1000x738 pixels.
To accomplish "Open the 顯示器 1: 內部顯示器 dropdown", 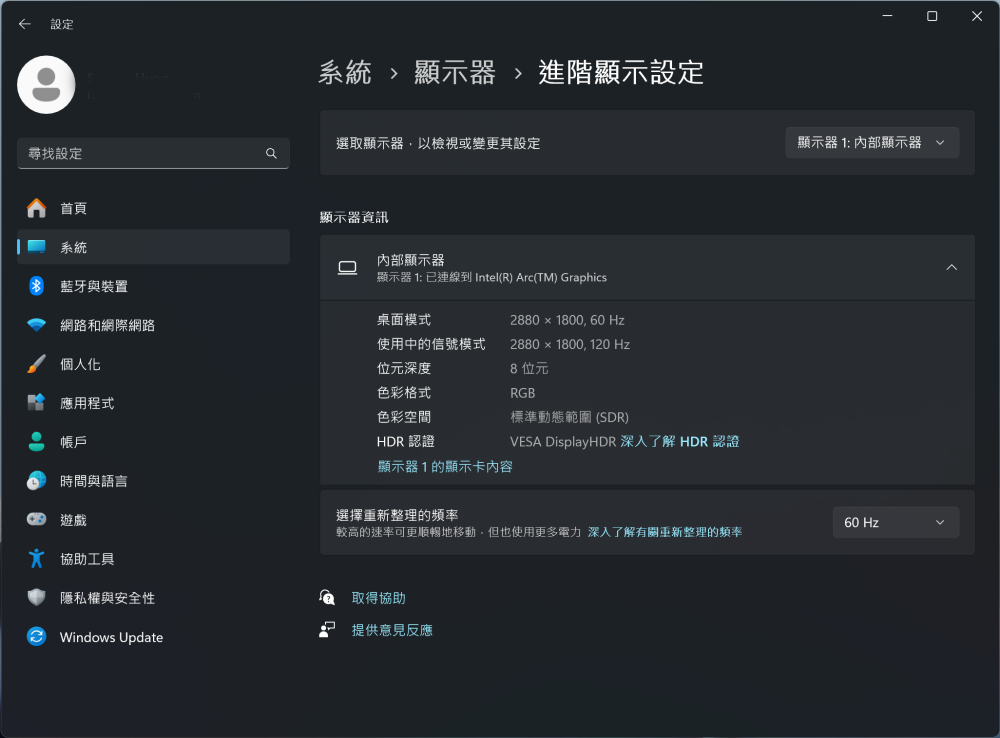I will (872, 143).
